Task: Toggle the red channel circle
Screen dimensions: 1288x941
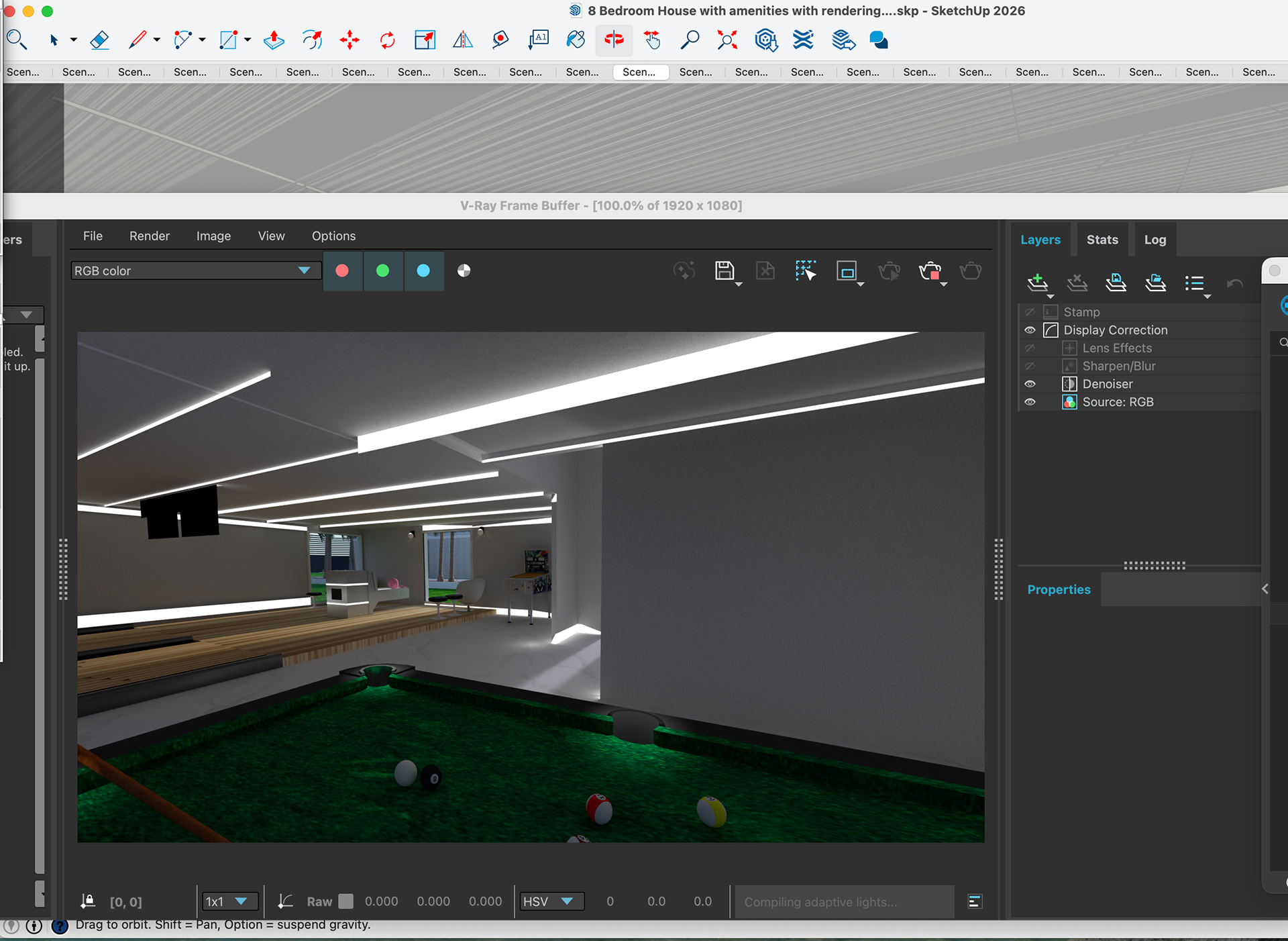Action: click(x=342, y=270)
